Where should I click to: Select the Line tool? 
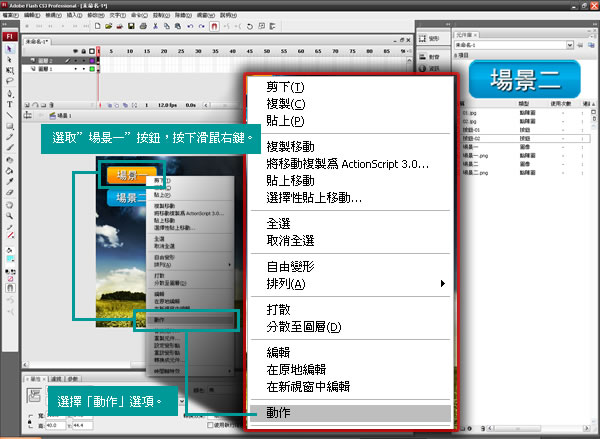click(10, 115)
